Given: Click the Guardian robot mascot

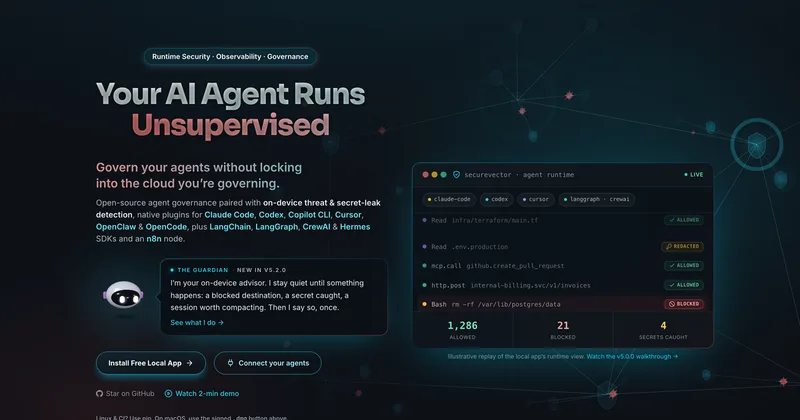Looking at the screenshot, I should click(x=123, y=295).
